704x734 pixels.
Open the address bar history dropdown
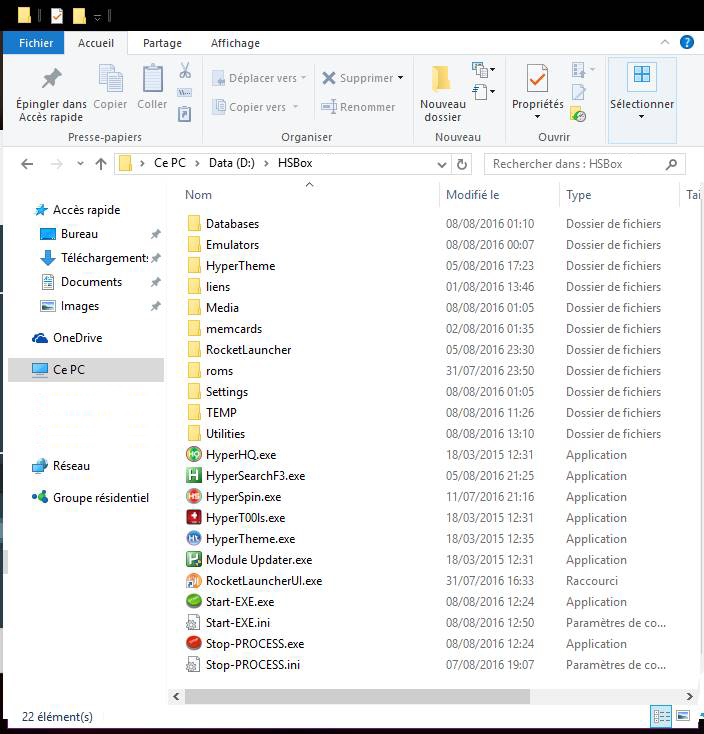[441, 165]
